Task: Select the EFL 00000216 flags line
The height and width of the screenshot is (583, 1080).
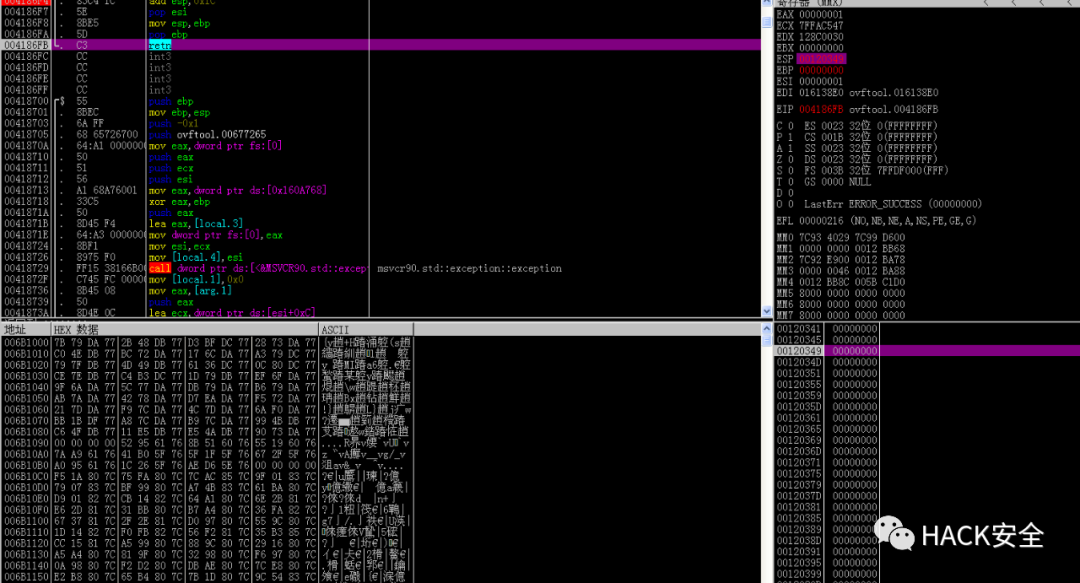Action: click(876, 221)
